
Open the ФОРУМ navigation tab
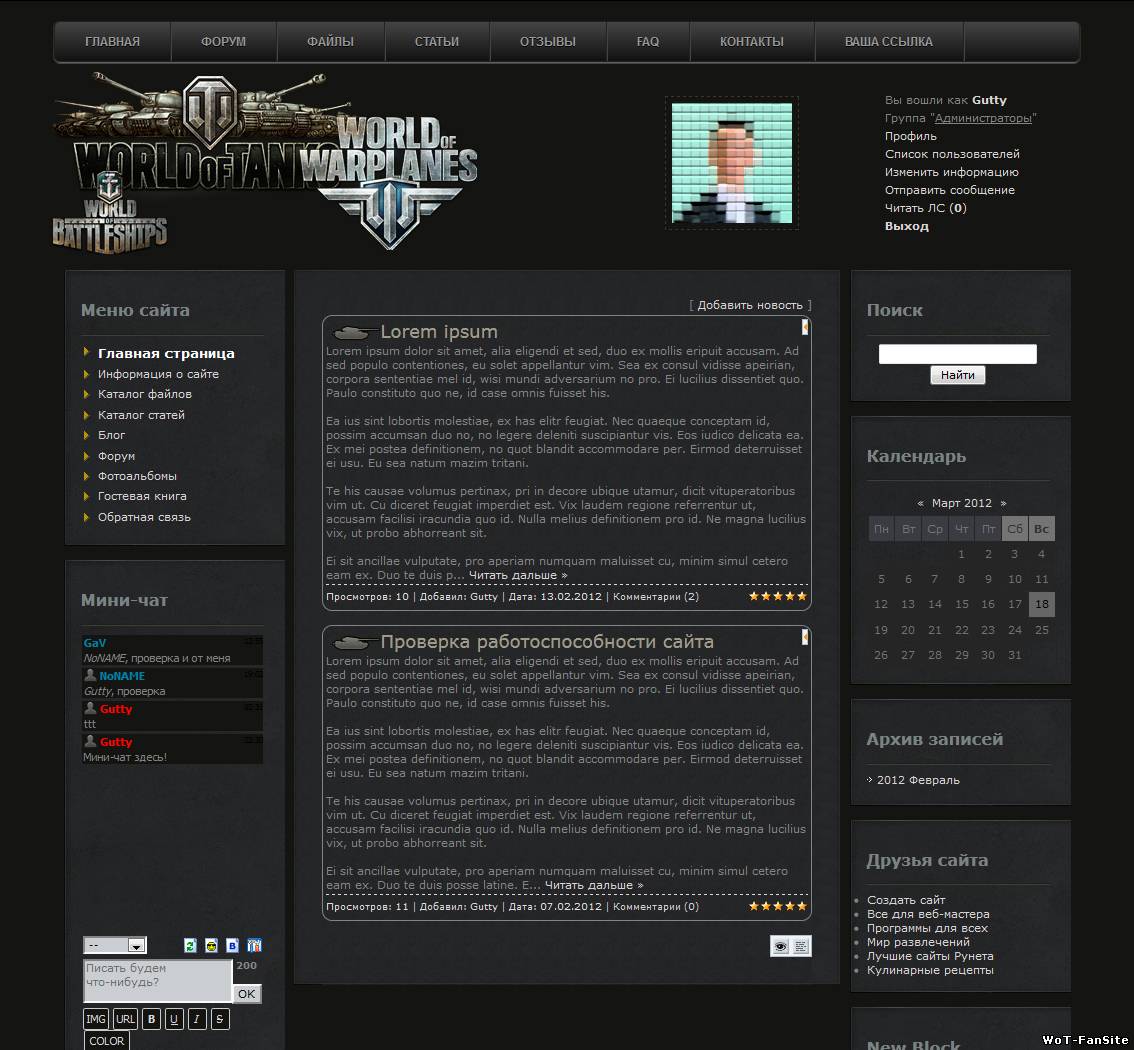click(x=223, y=42)
